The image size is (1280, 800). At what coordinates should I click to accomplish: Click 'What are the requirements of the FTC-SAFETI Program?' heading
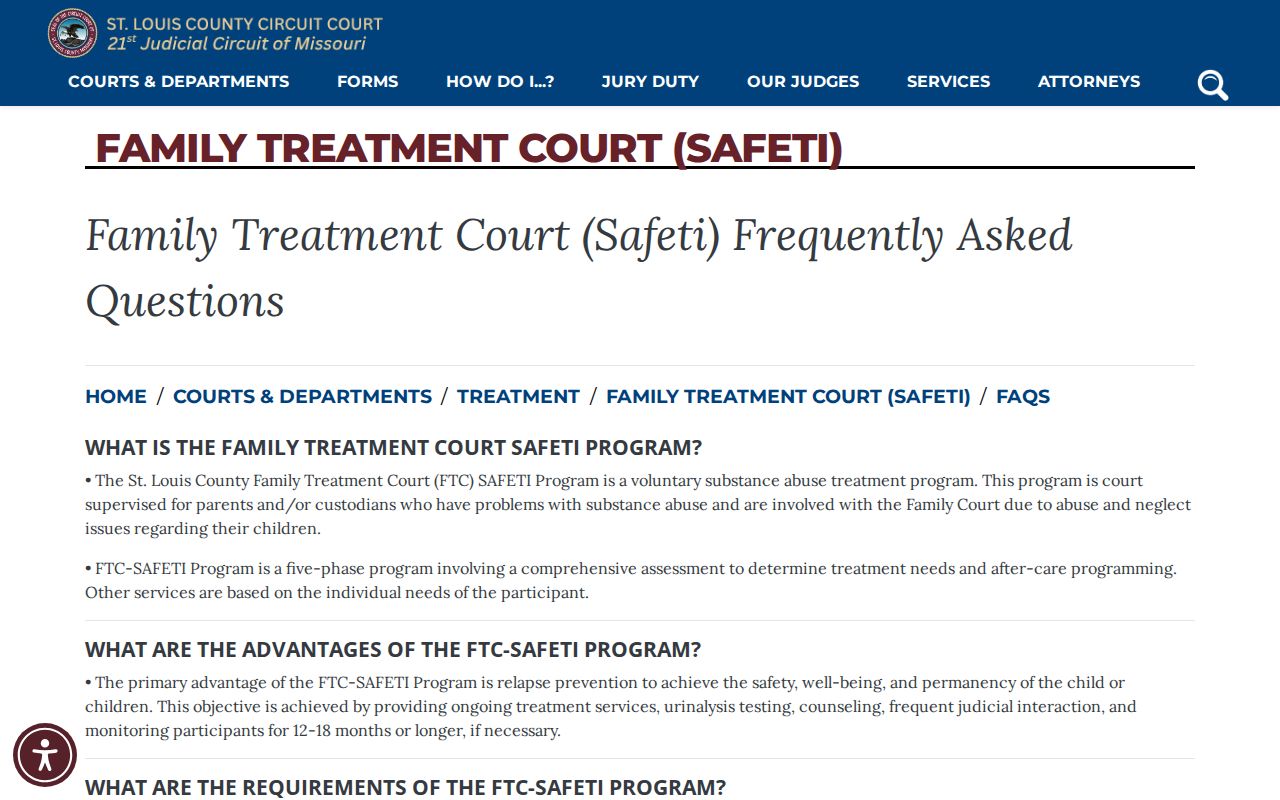405,787
